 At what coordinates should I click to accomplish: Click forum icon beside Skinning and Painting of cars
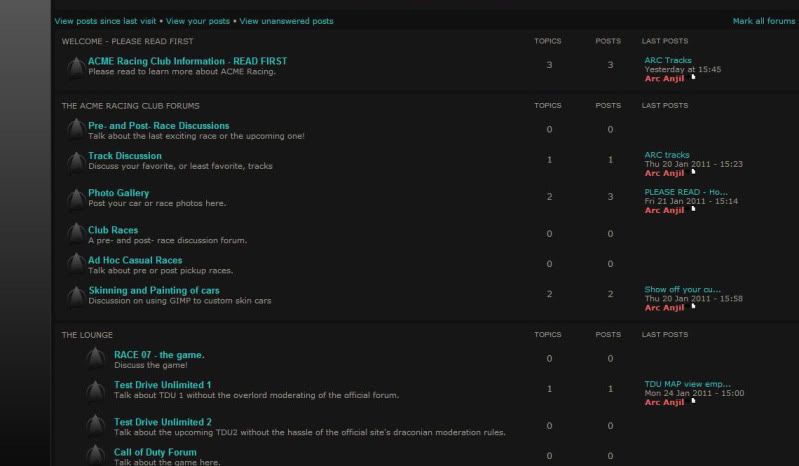pyautogui.click(x=74, y=295)
